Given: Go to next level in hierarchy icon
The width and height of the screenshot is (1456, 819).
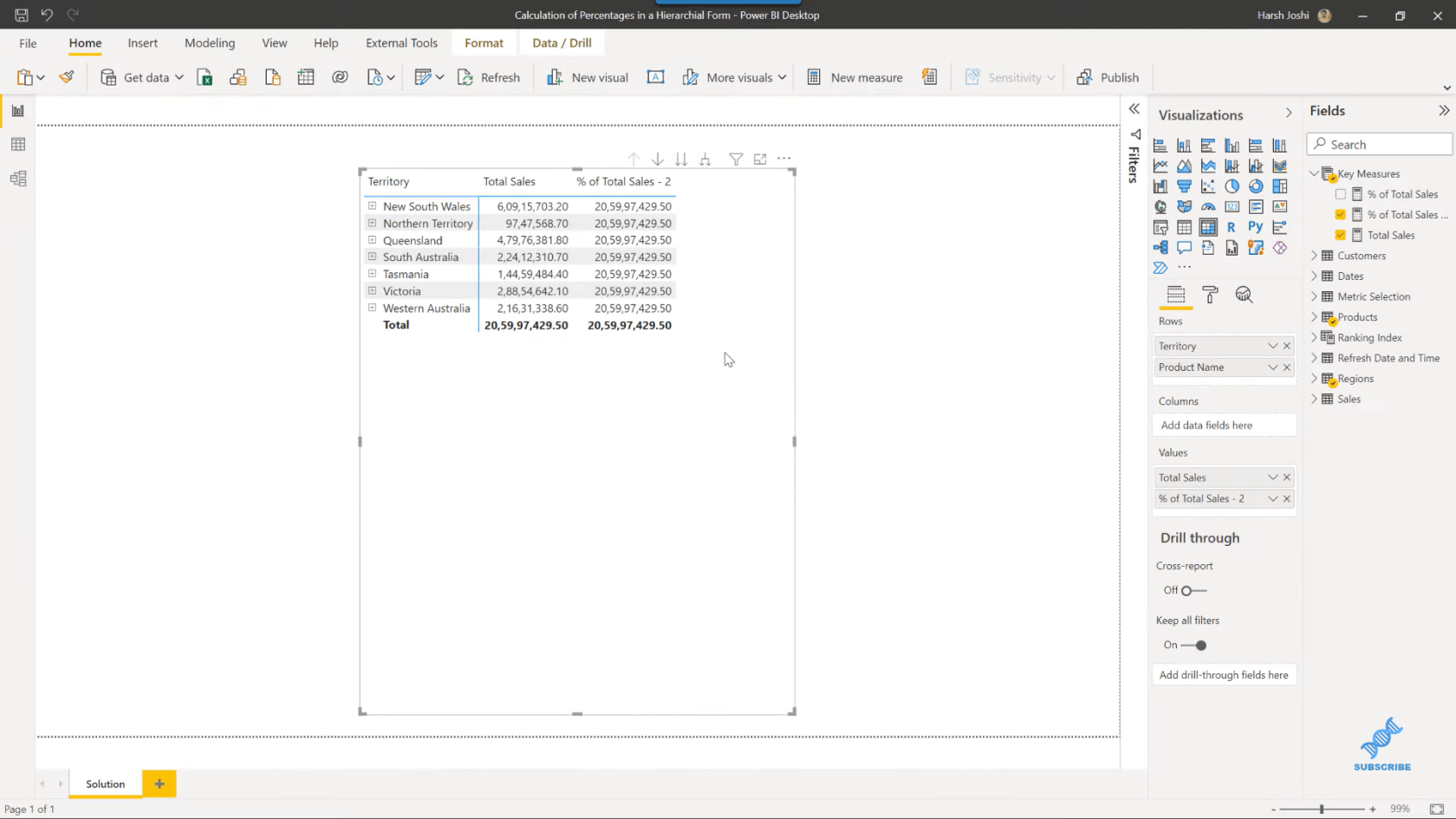Looking at the screenshot, I should pos(681,159).
